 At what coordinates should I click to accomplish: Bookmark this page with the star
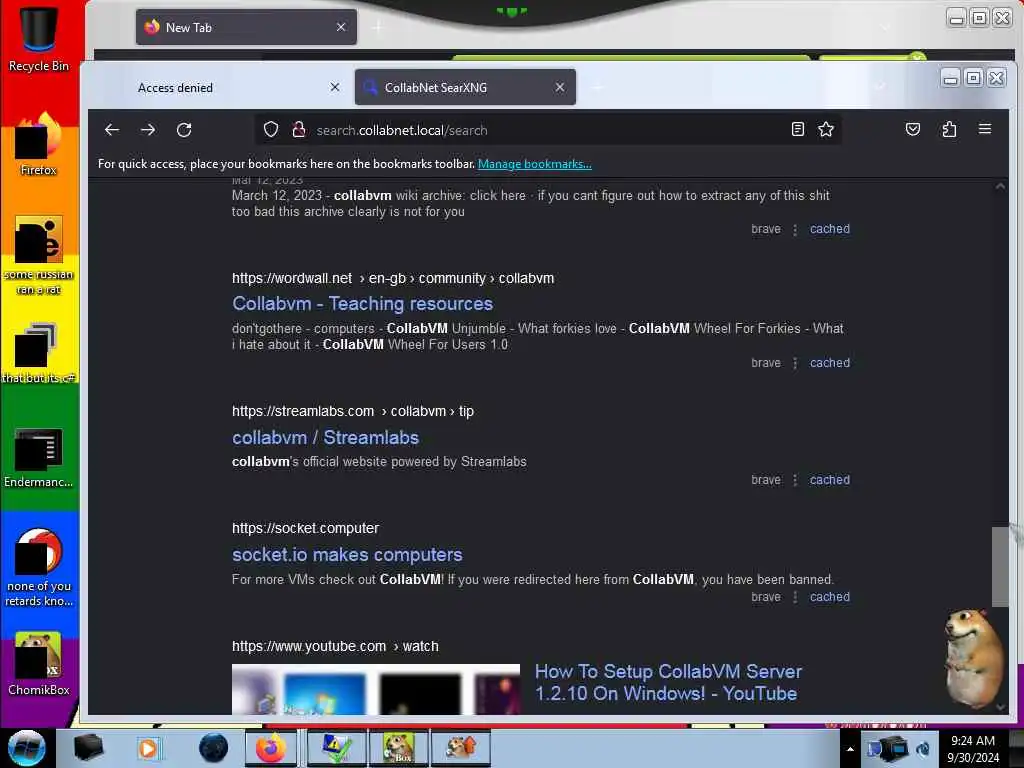pos(826,129)
